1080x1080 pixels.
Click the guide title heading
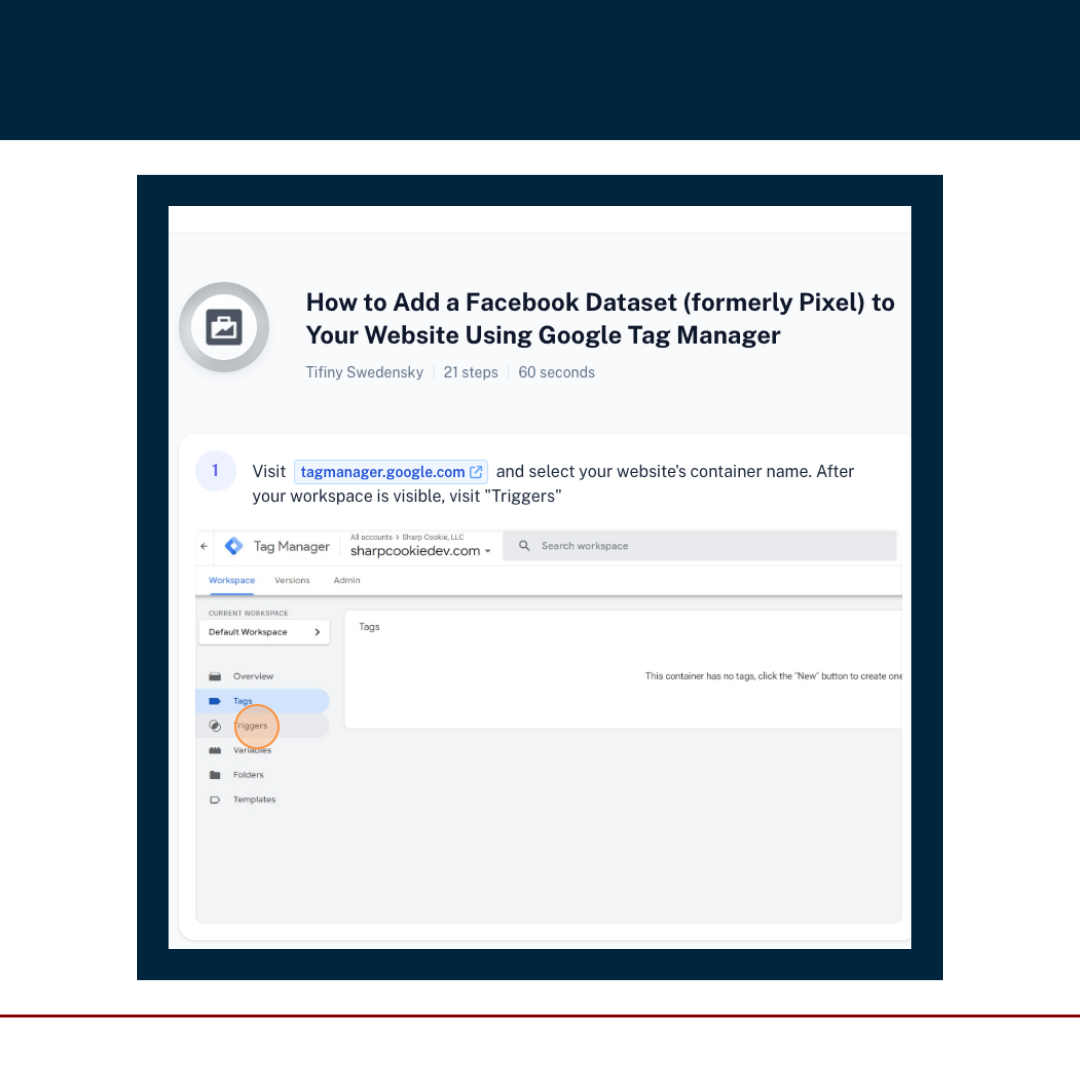(x=600, y=318)
